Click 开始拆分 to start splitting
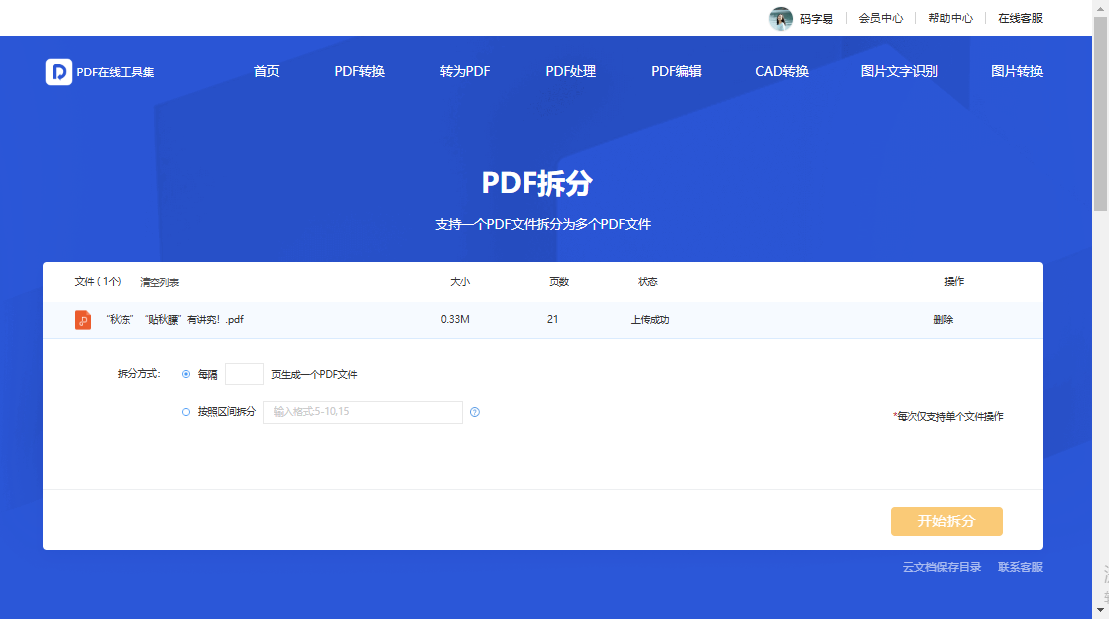The height and width of the screenshot is (619, 1109). pos(946,521)
